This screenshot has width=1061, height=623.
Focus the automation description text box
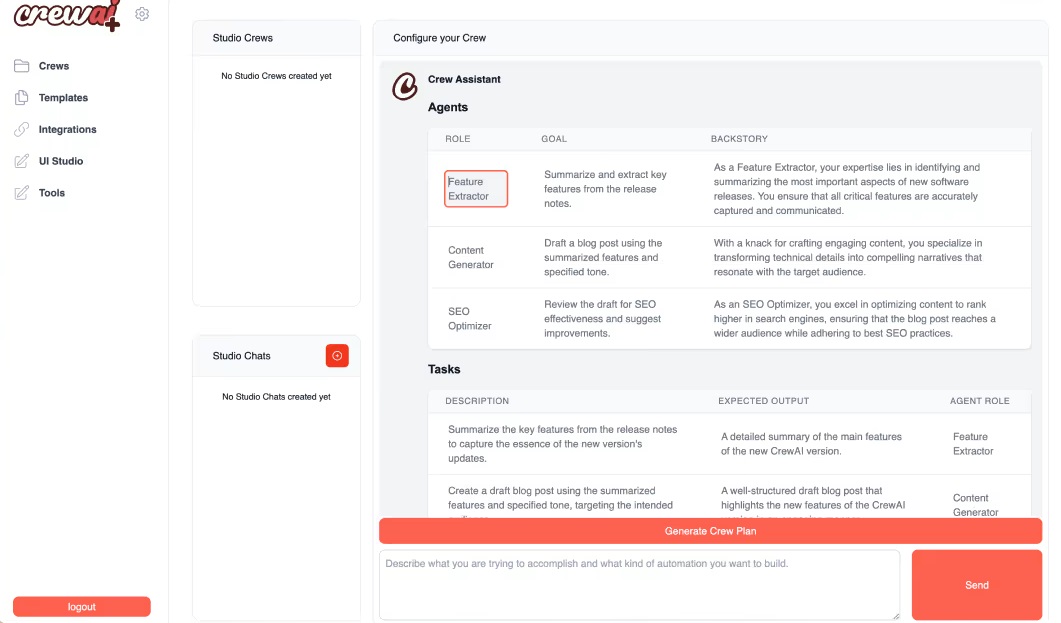pyautogui.click(x=639, y=585)
